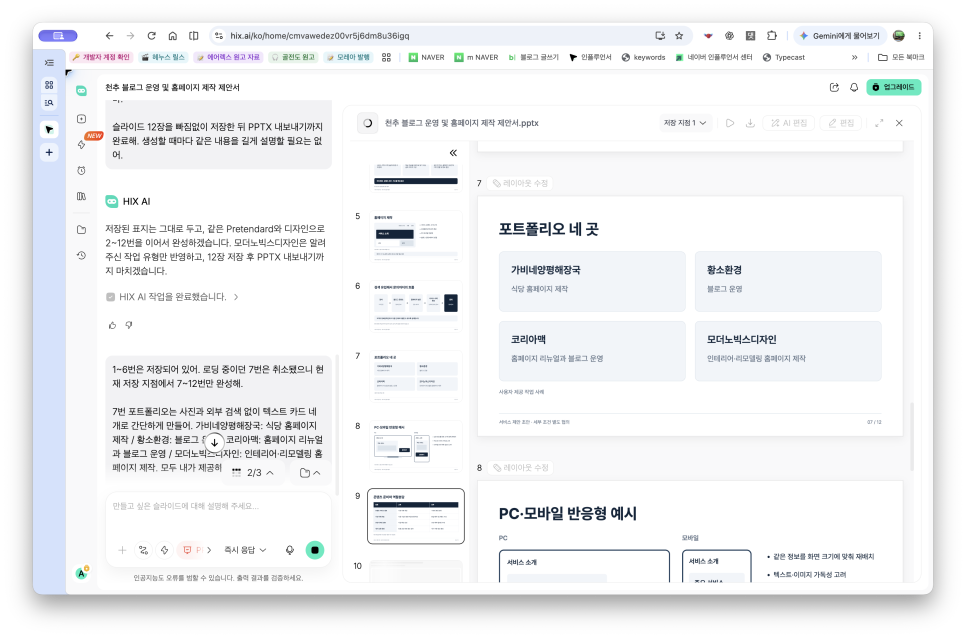Viewport: 966px width, 638px height.
Task: Expand the folder files popup chevron
Action: 310,472
